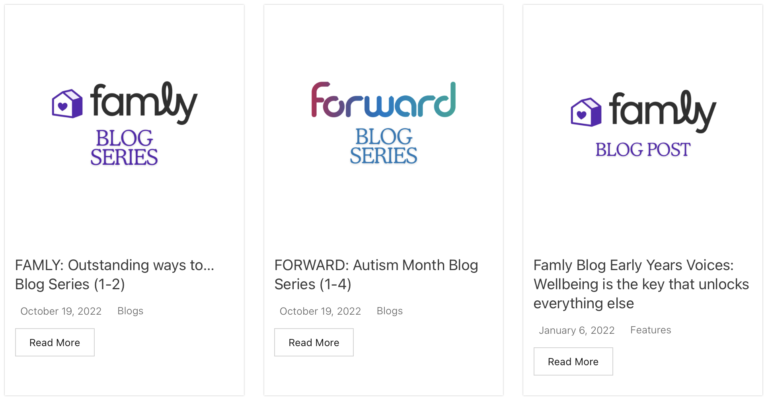
Task: Click the Famly house heart icon in first card
Action: pyautogui.click(x=67, y=104)
